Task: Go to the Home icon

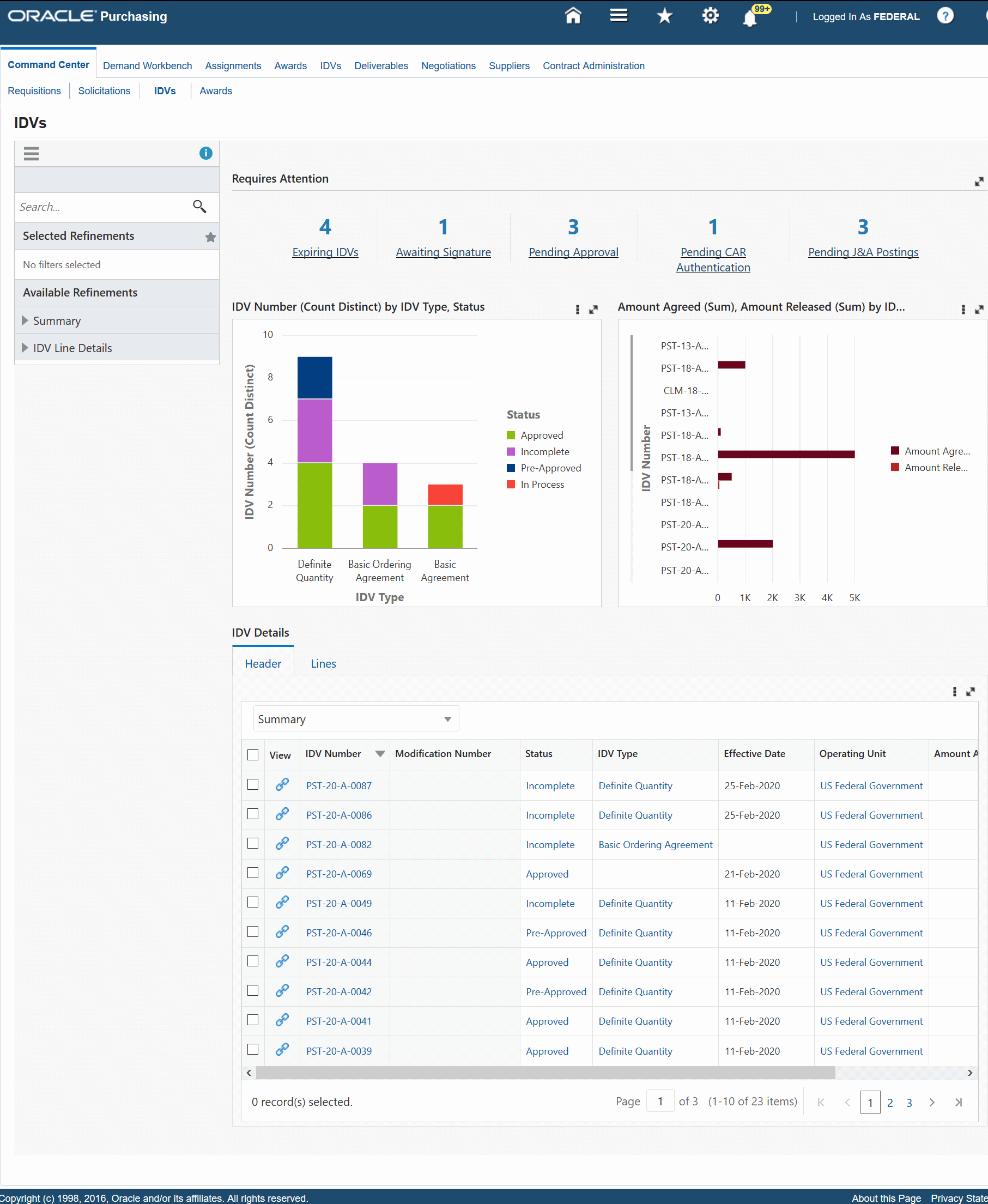Action: [573, 15]
